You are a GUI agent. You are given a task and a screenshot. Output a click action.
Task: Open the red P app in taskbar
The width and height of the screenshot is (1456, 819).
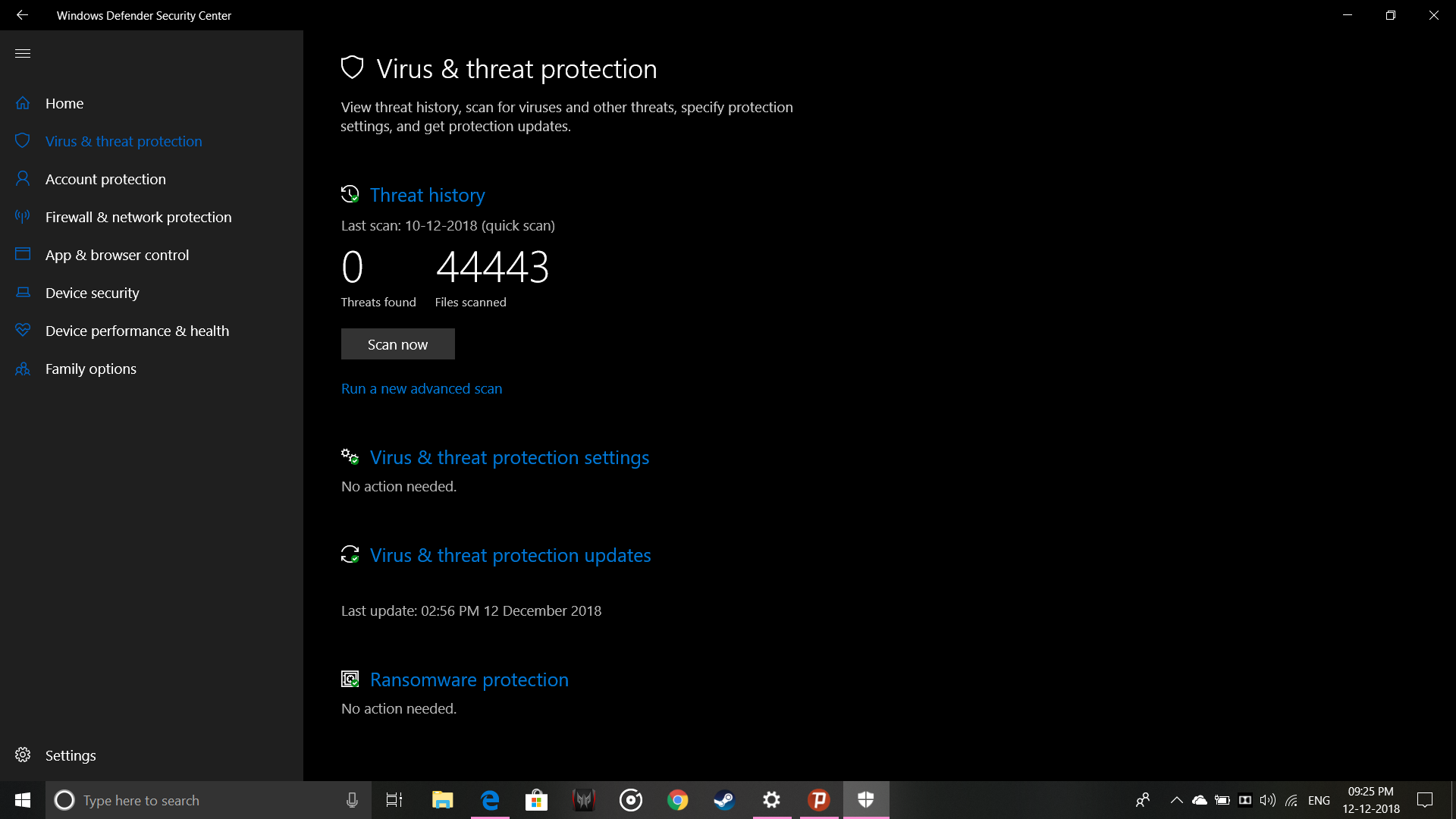(x=819, y=800)
